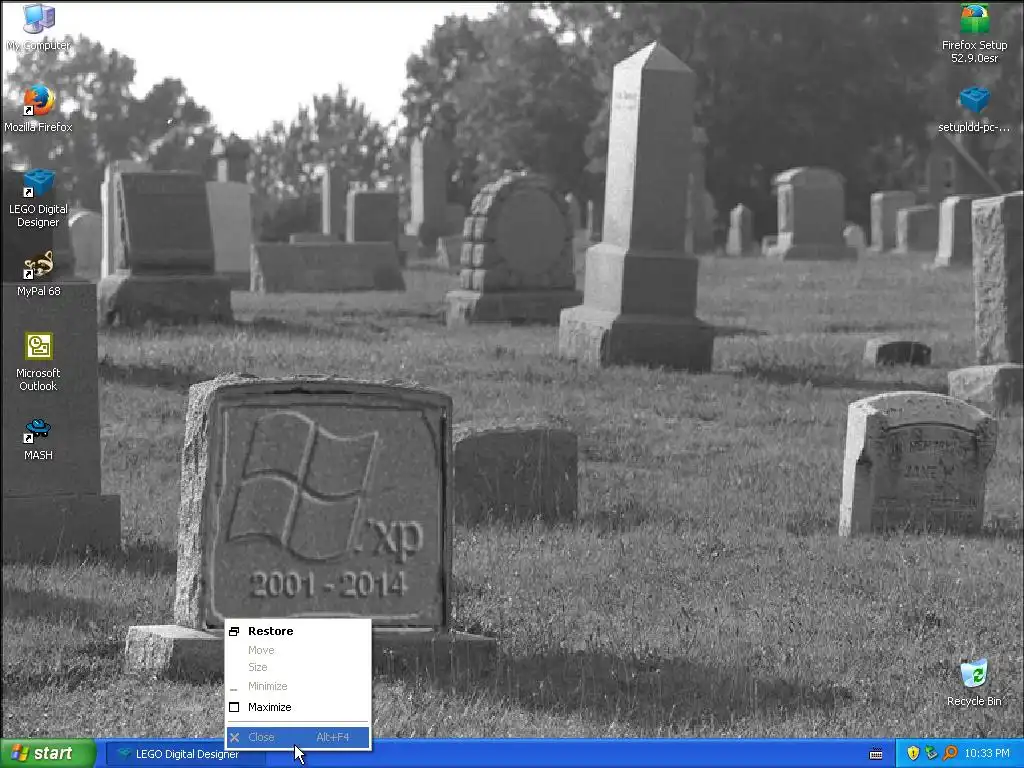
Task: Select the setupldd-pc installer icon
Action: click(974, 109)
